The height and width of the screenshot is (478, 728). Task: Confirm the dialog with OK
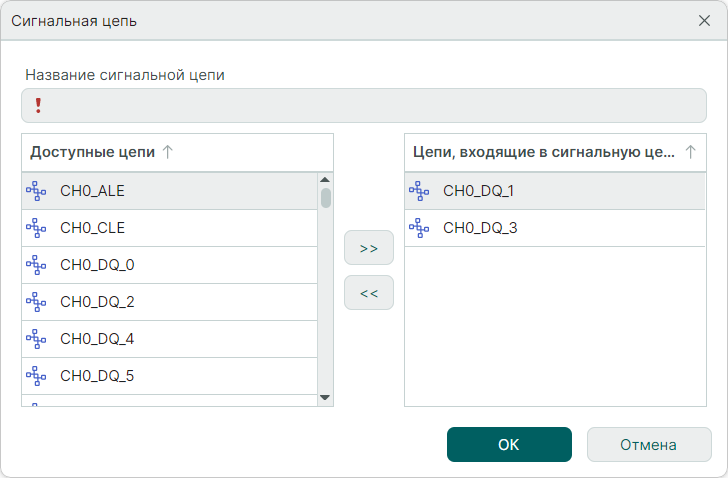pos(509,445)
